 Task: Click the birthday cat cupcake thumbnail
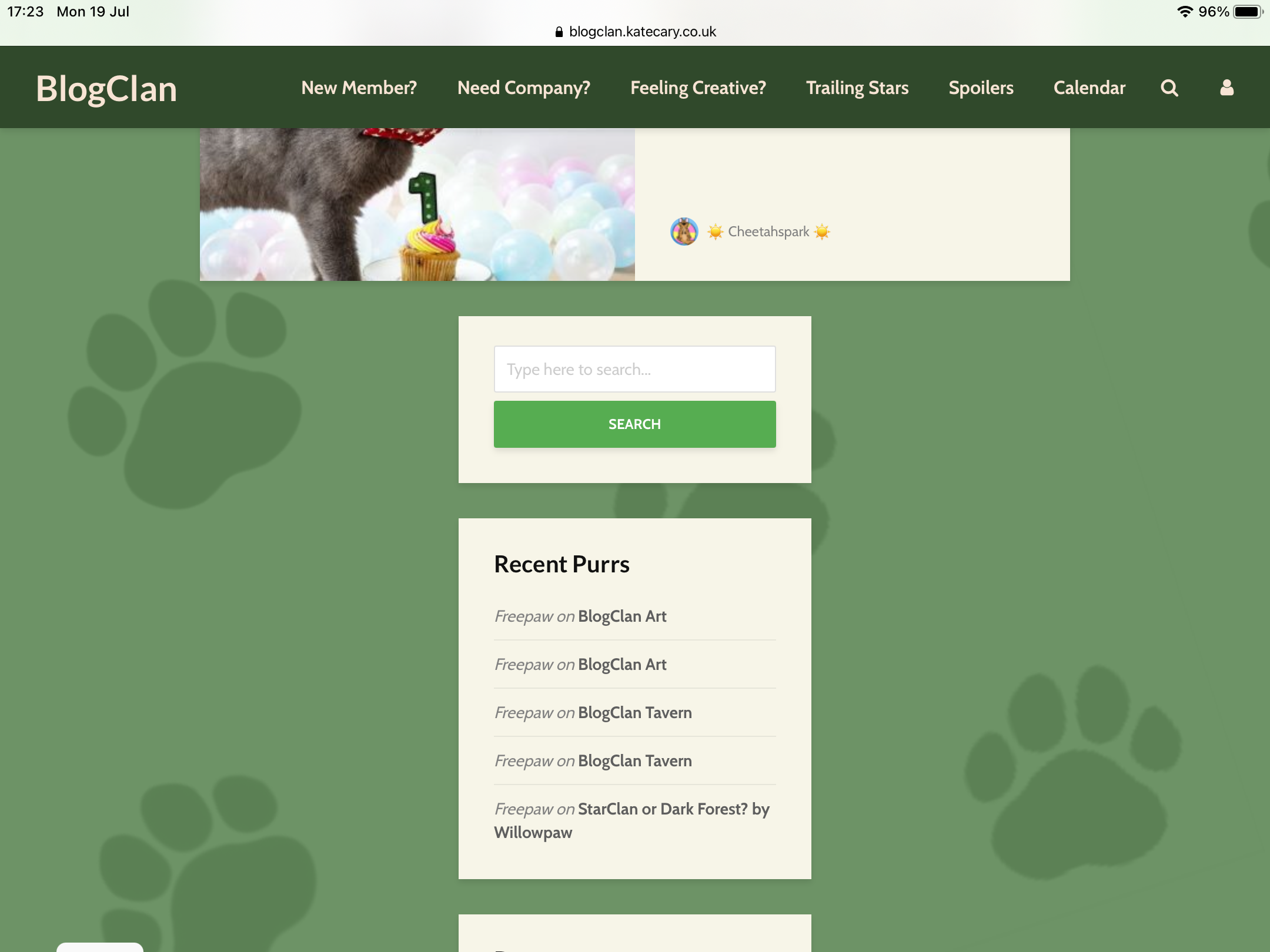[417, 205]
